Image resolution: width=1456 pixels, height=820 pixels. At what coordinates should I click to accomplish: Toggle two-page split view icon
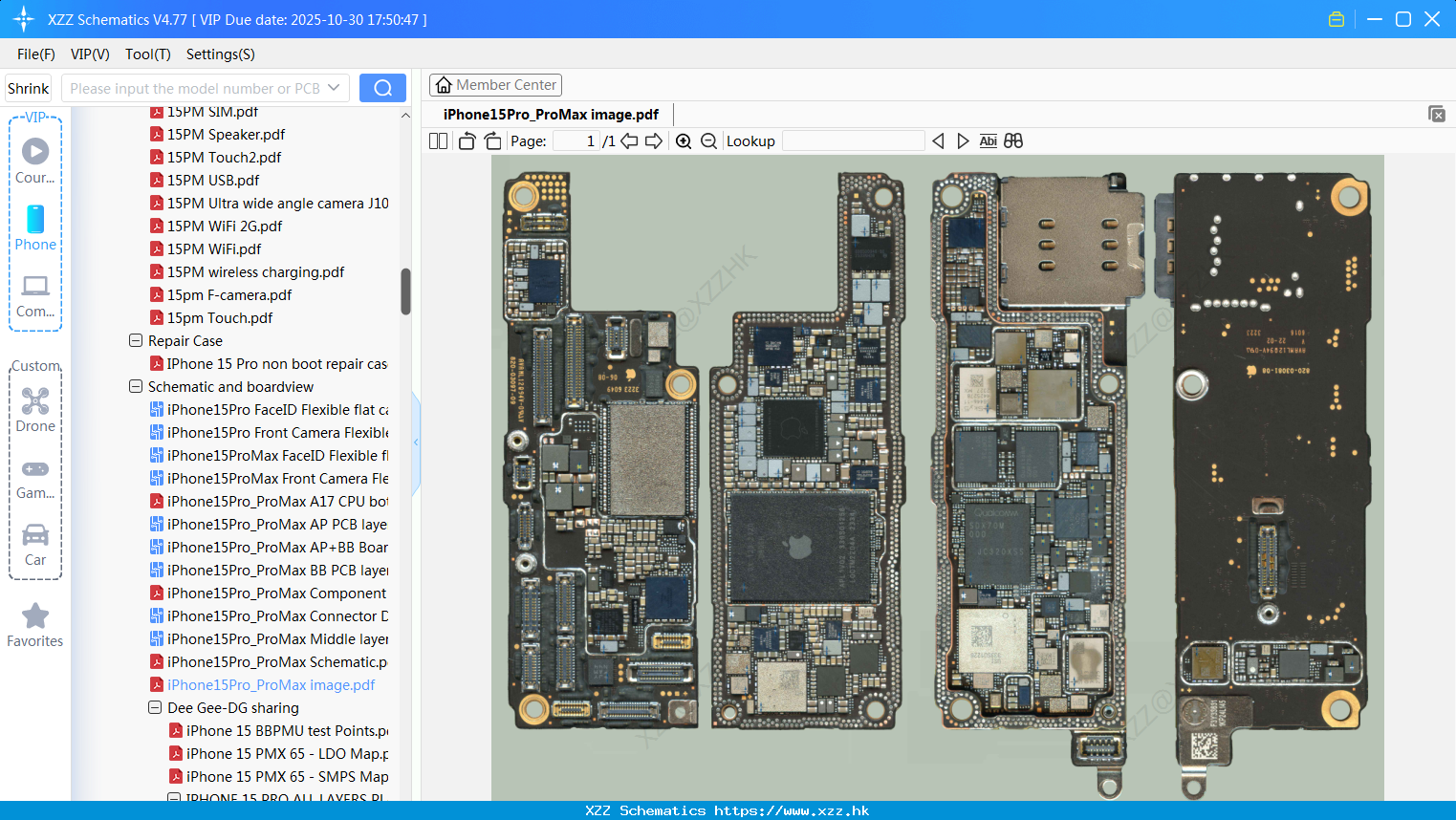pos(438,140)
